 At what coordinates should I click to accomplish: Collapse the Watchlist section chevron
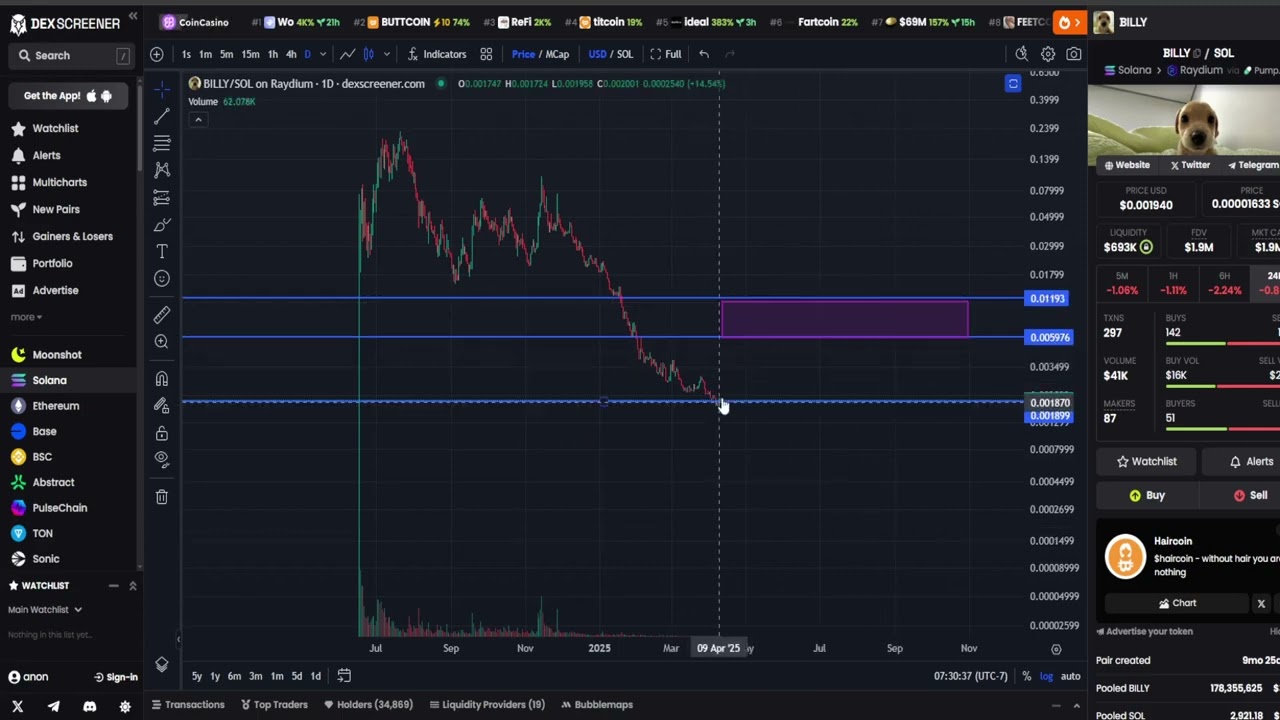[x=132, y=586]
